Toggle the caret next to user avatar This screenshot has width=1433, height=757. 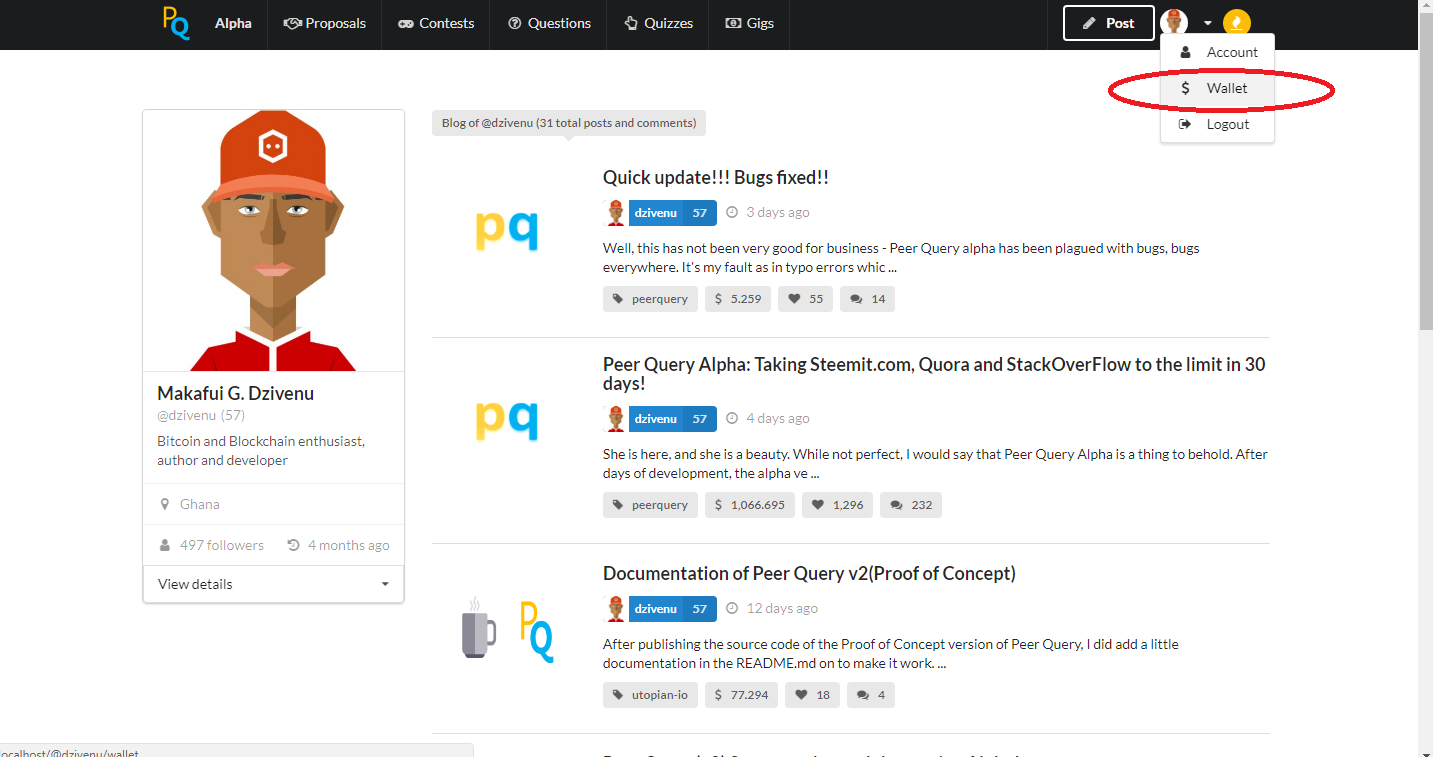click(1208, 23)
